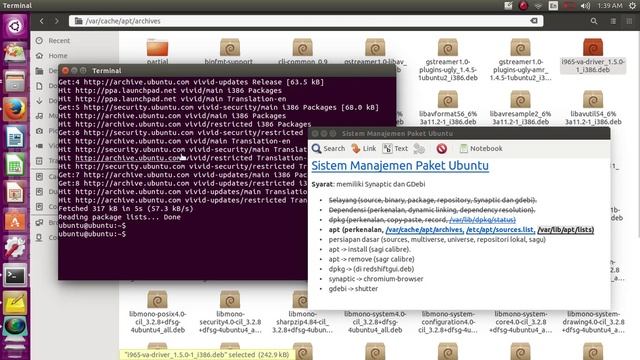Launch Firefox from the launcher
The image size is (640, 360).
[x=15, y=109]
